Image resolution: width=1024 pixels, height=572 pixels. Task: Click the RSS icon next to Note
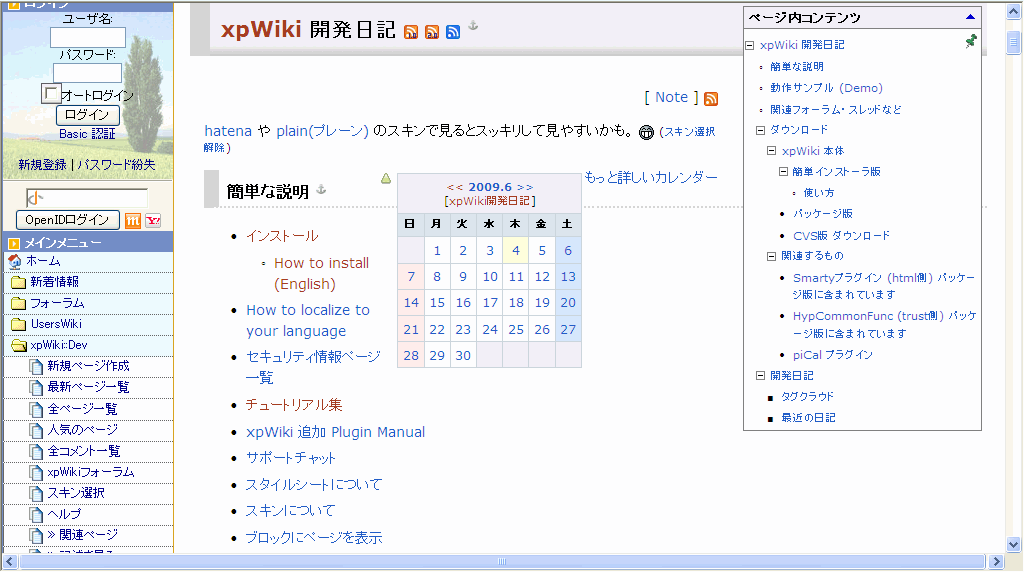[711, 98]
